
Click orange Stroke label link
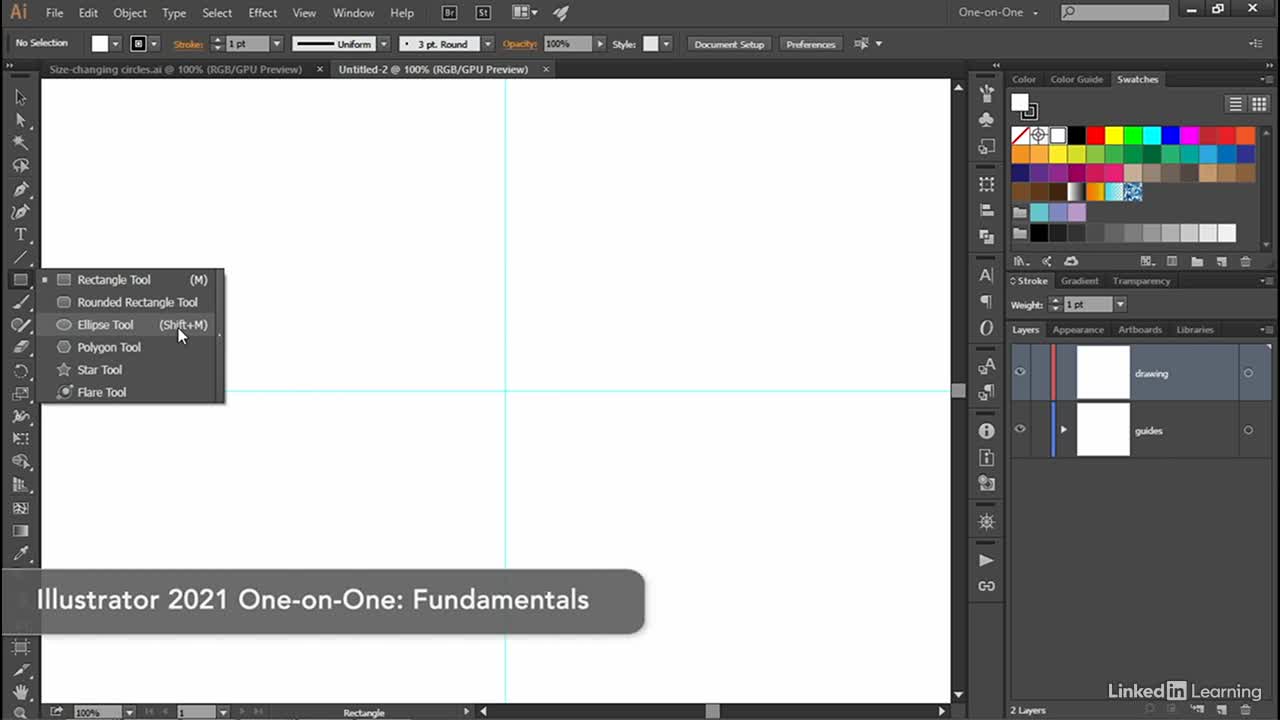point(188,44)
